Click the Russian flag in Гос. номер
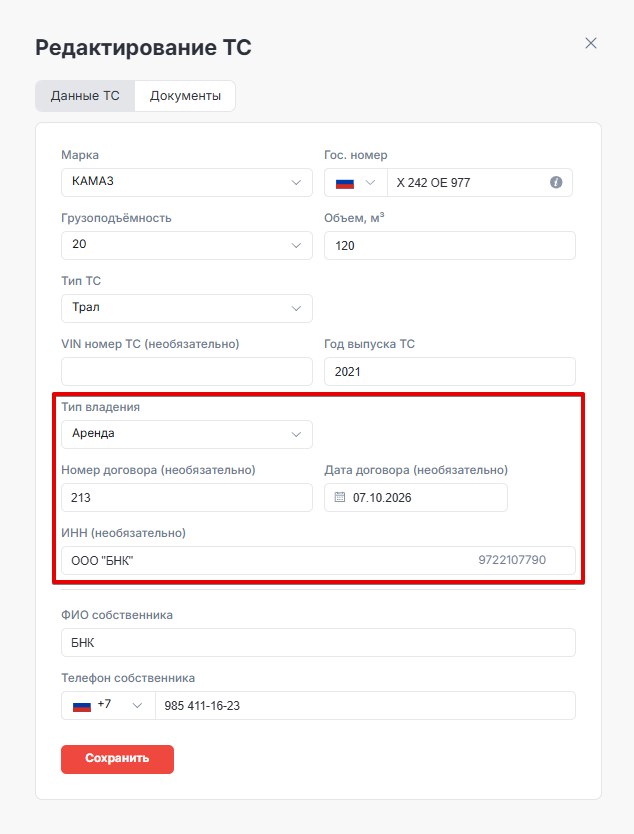Image resolution: width=634 pixels, height=834 pixels. (x=345, y=184)
